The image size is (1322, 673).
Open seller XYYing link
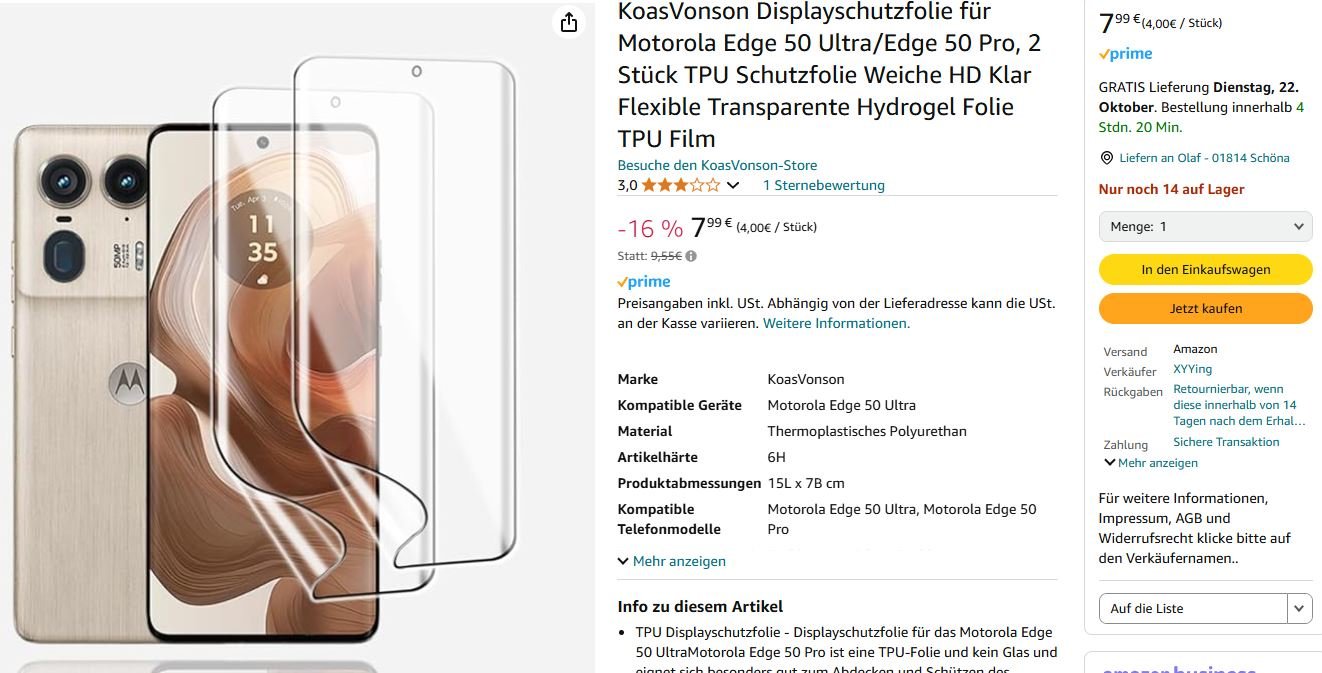click(1192, 369)
